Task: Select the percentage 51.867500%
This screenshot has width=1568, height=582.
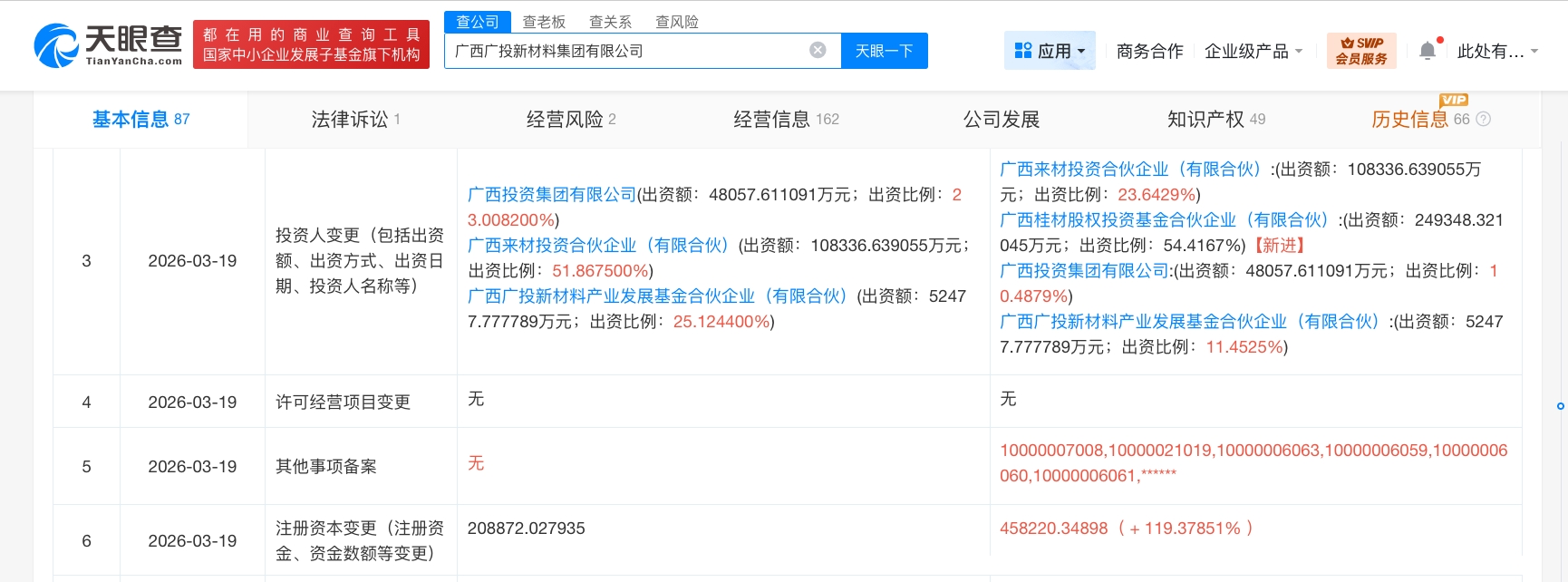Action: [x=600, y=271]
